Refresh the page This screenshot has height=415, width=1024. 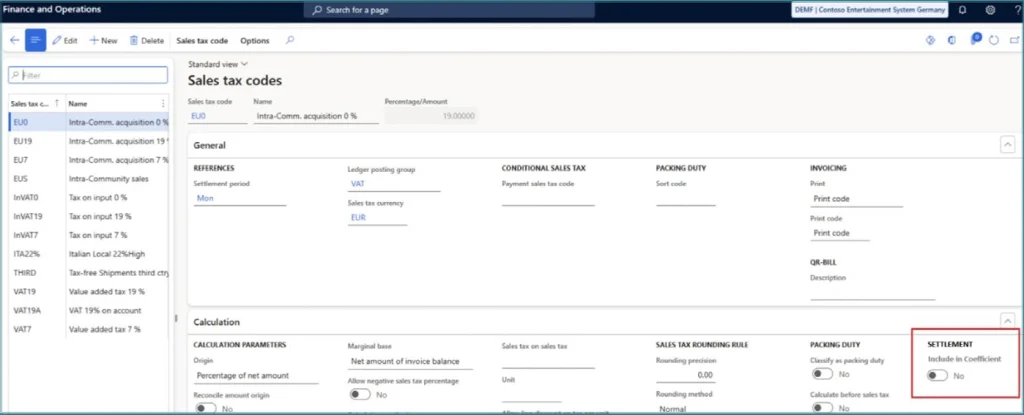(x=994, y=41)
